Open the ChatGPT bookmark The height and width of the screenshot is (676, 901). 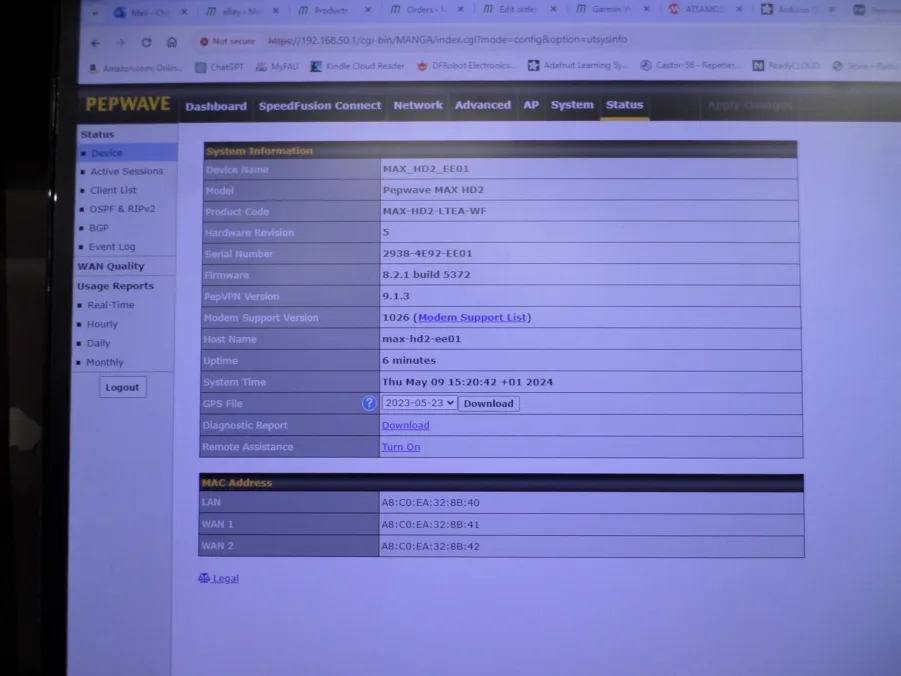coord(226,67)
